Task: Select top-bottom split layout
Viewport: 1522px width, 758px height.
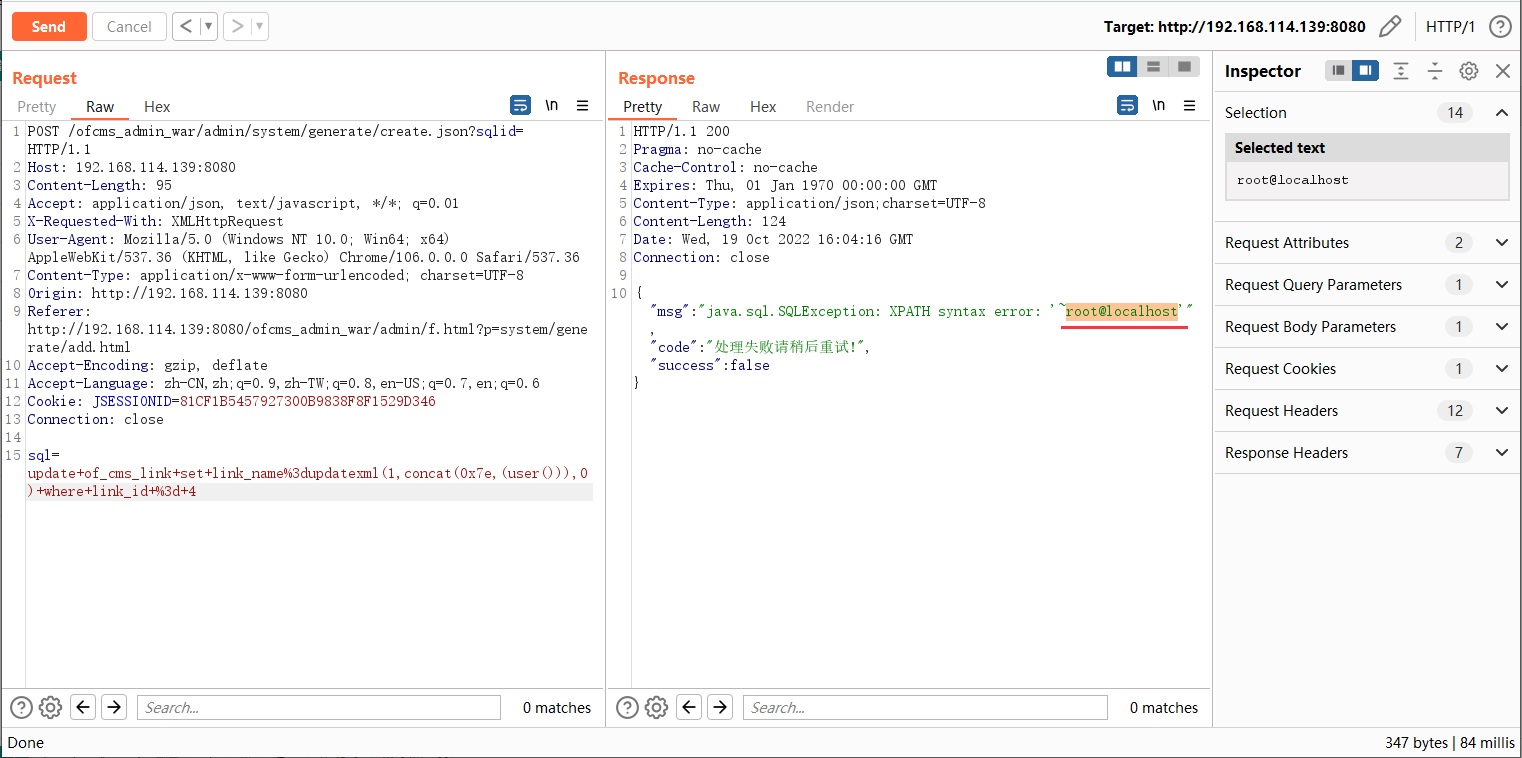Action: coord(1154,67)
